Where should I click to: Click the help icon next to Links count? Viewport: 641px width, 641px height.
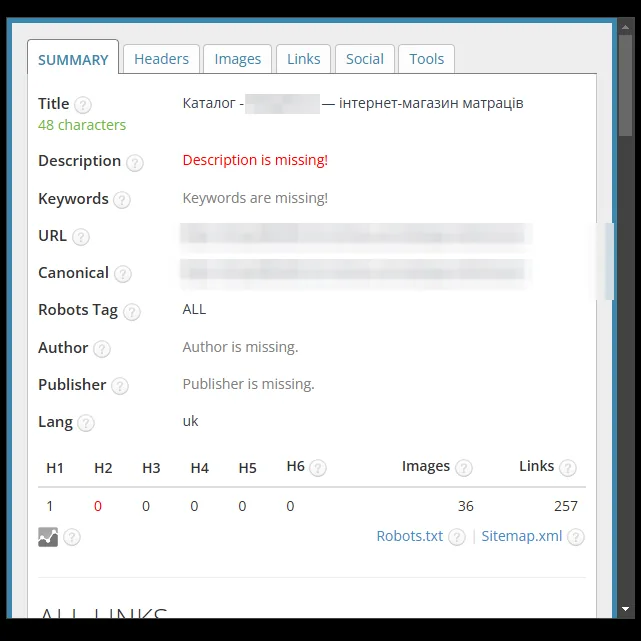click(x=568, y=468)
